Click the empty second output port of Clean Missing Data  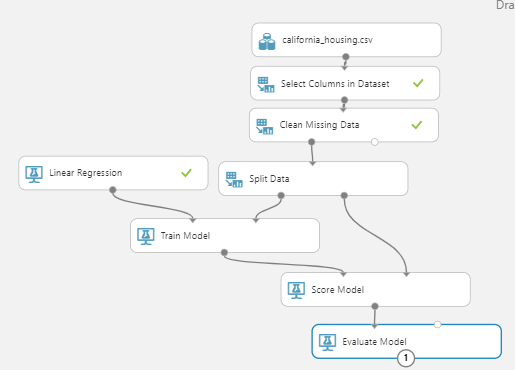[x=375, y=142]
